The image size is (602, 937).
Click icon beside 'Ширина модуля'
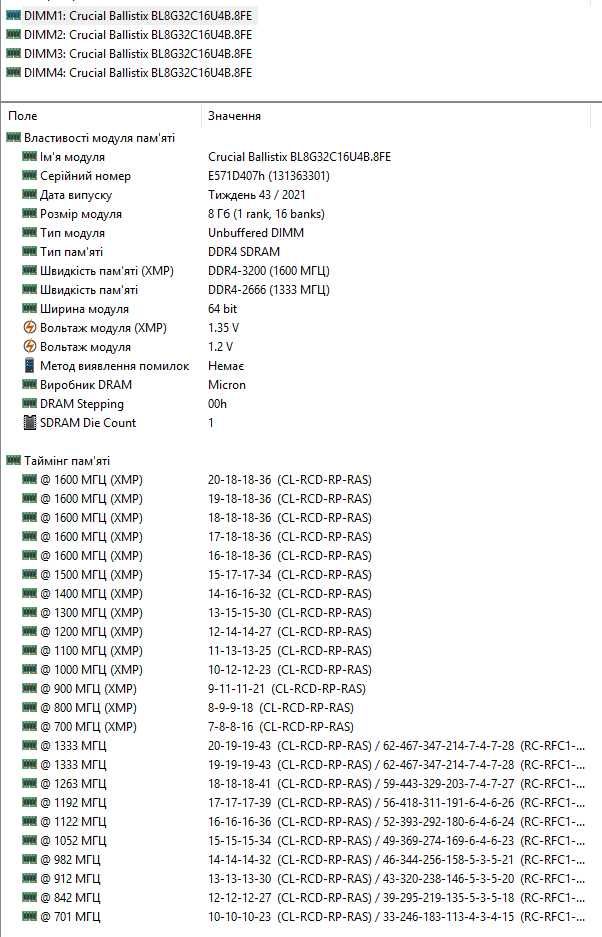[x=29, y=309]
